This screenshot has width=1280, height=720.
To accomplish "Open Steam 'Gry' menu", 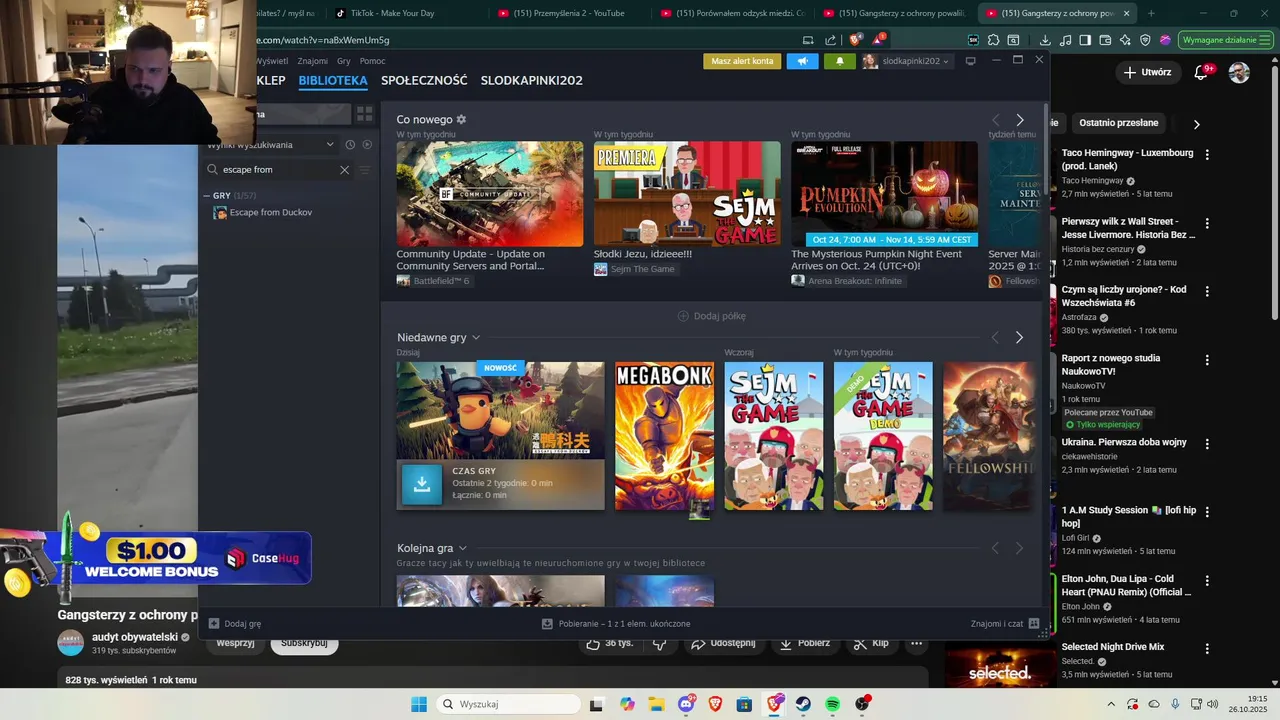I will coord(344,61).
